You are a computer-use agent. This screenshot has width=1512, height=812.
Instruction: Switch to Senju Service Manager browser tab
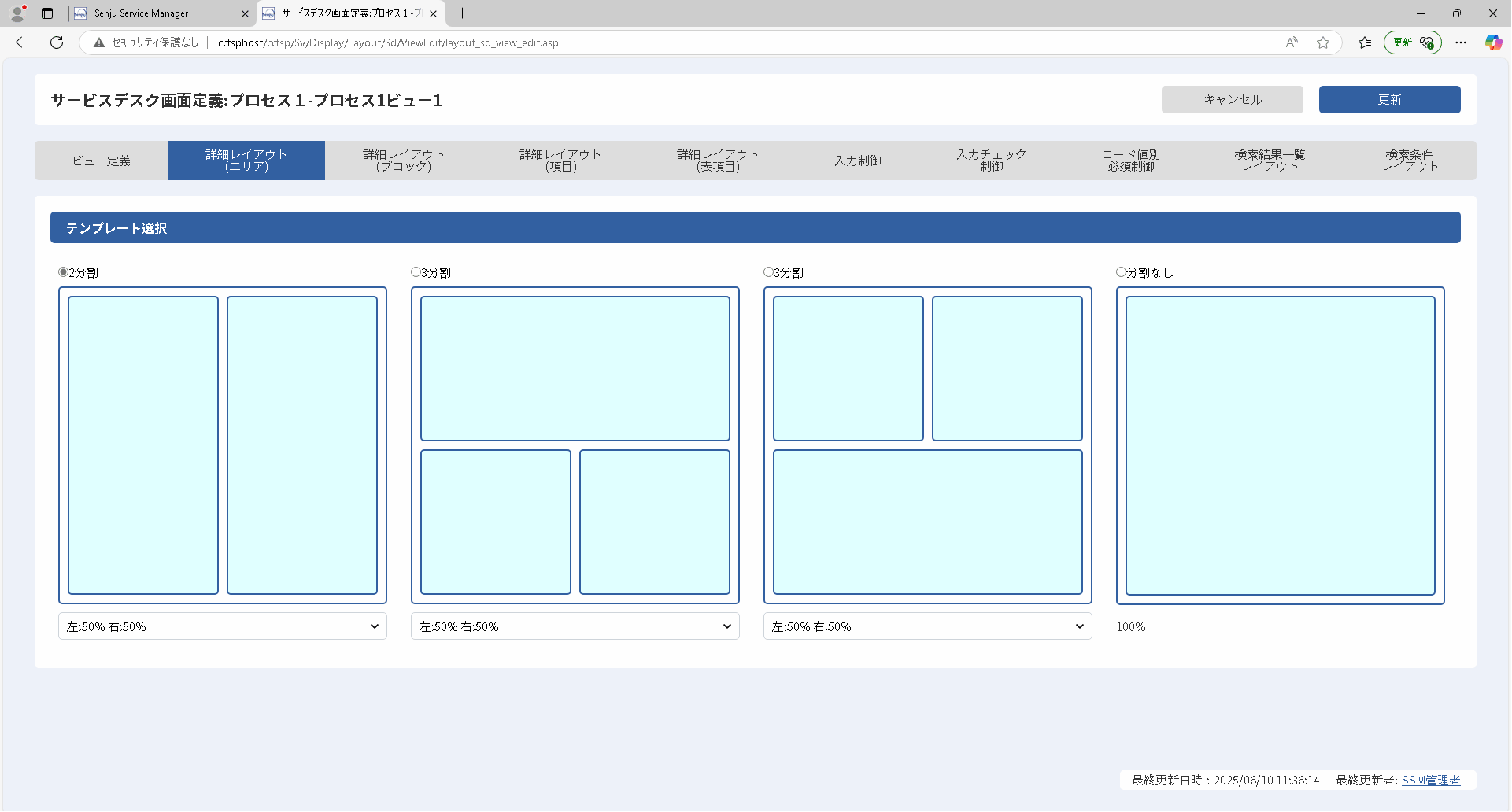[161, 13]
